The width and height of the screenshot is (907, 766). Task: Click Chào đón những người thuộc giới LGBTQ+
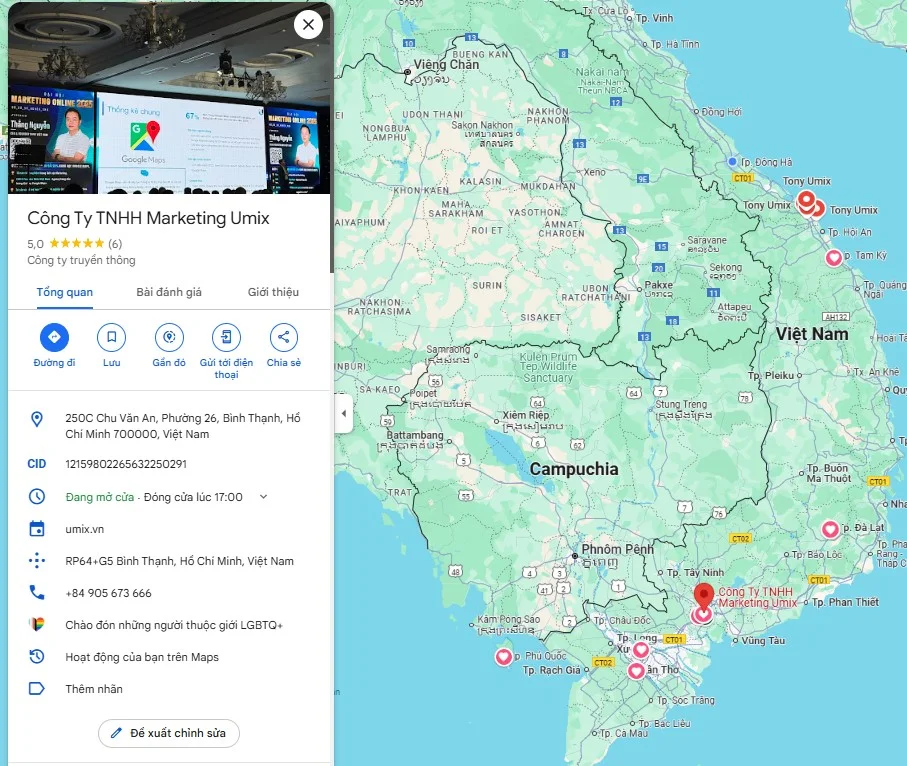tap(174, 625)
